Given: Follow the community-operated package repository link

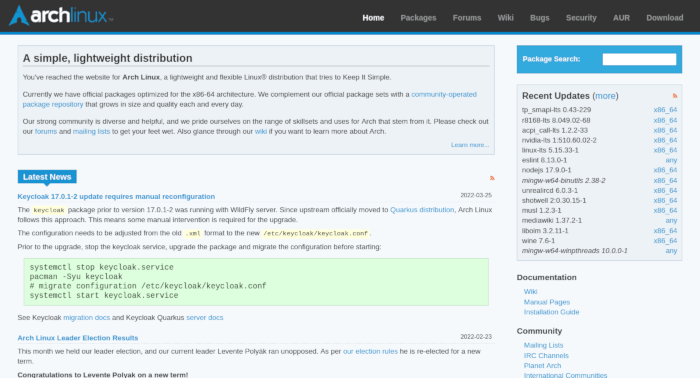Looking at the screenshot, I should point(444,95).
